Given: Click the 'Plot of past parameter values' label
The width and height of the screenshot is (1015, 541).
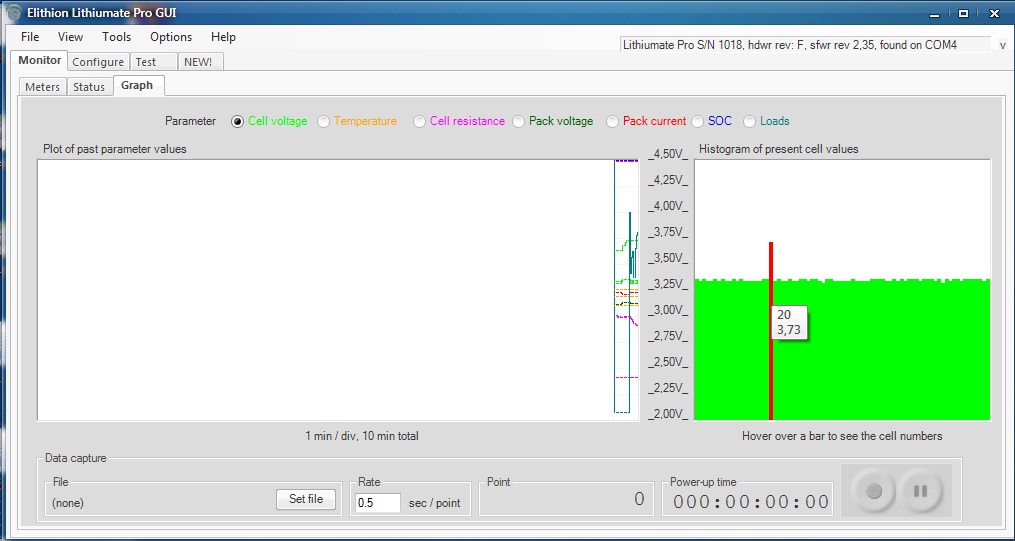Looking at the screenshot, I should coord(115,149).
